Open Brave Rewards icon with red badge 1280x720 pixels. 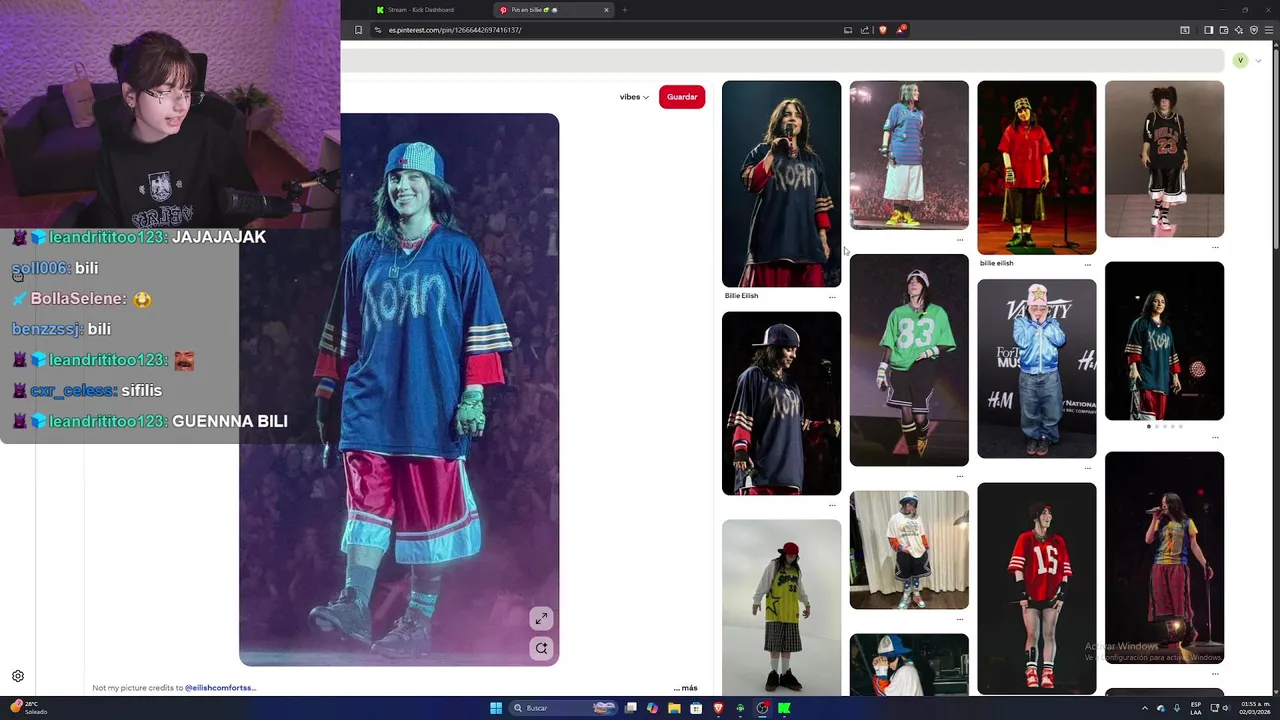click(x=900, y=30)
